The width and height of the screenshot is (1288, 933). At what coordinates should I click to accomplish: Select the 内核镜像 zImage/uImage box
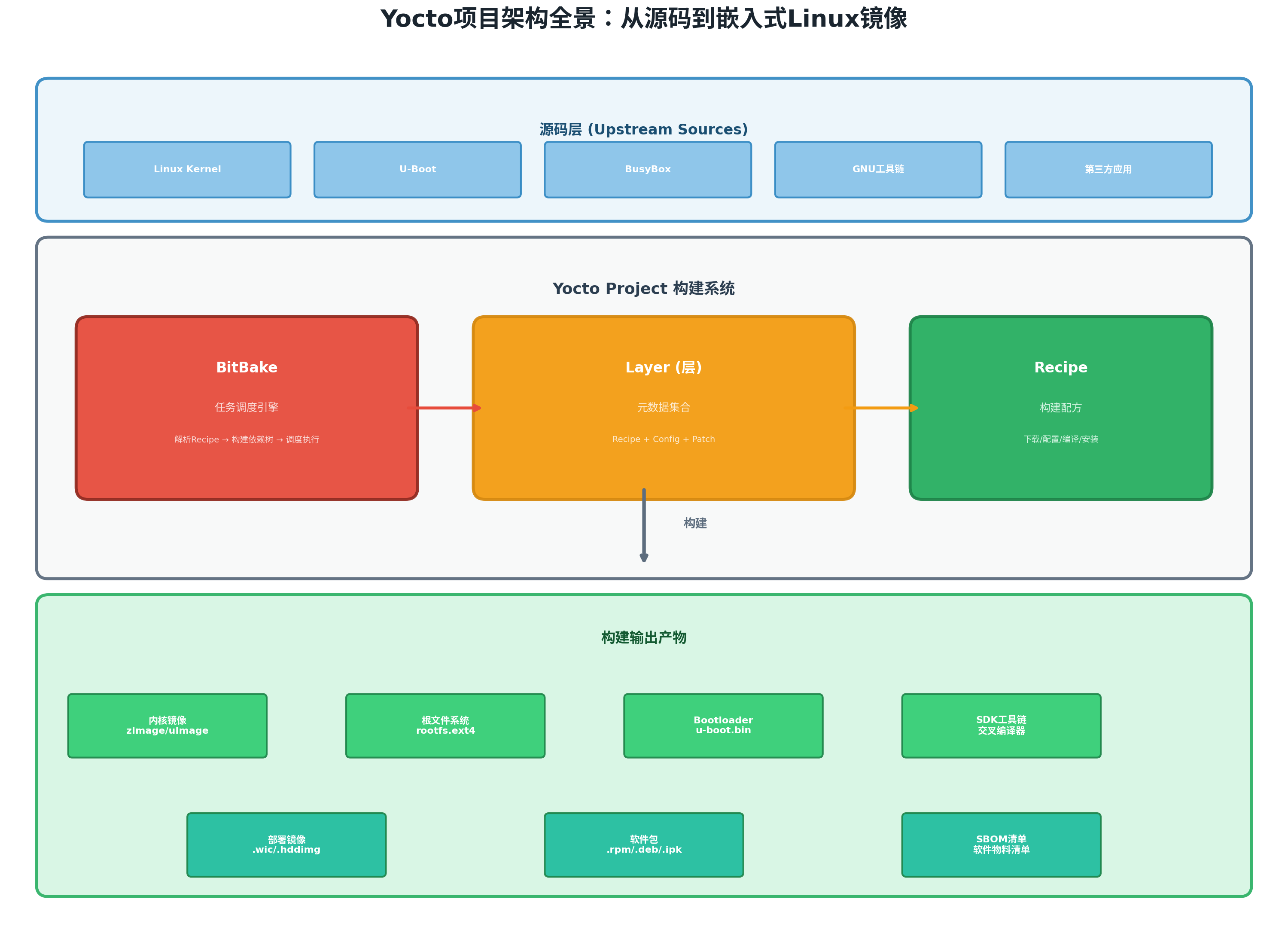pyautogui.click(x=167, y=726)
